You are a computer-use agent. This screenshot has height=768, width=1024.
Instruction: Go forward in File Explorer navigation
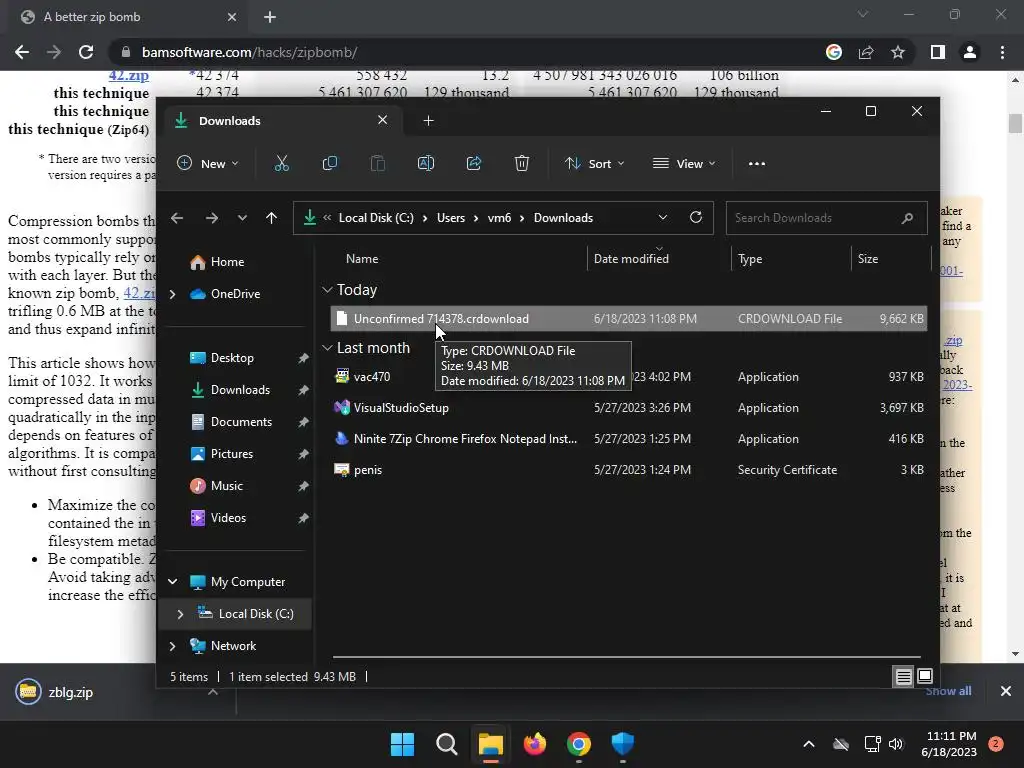[x=212, y=218]
